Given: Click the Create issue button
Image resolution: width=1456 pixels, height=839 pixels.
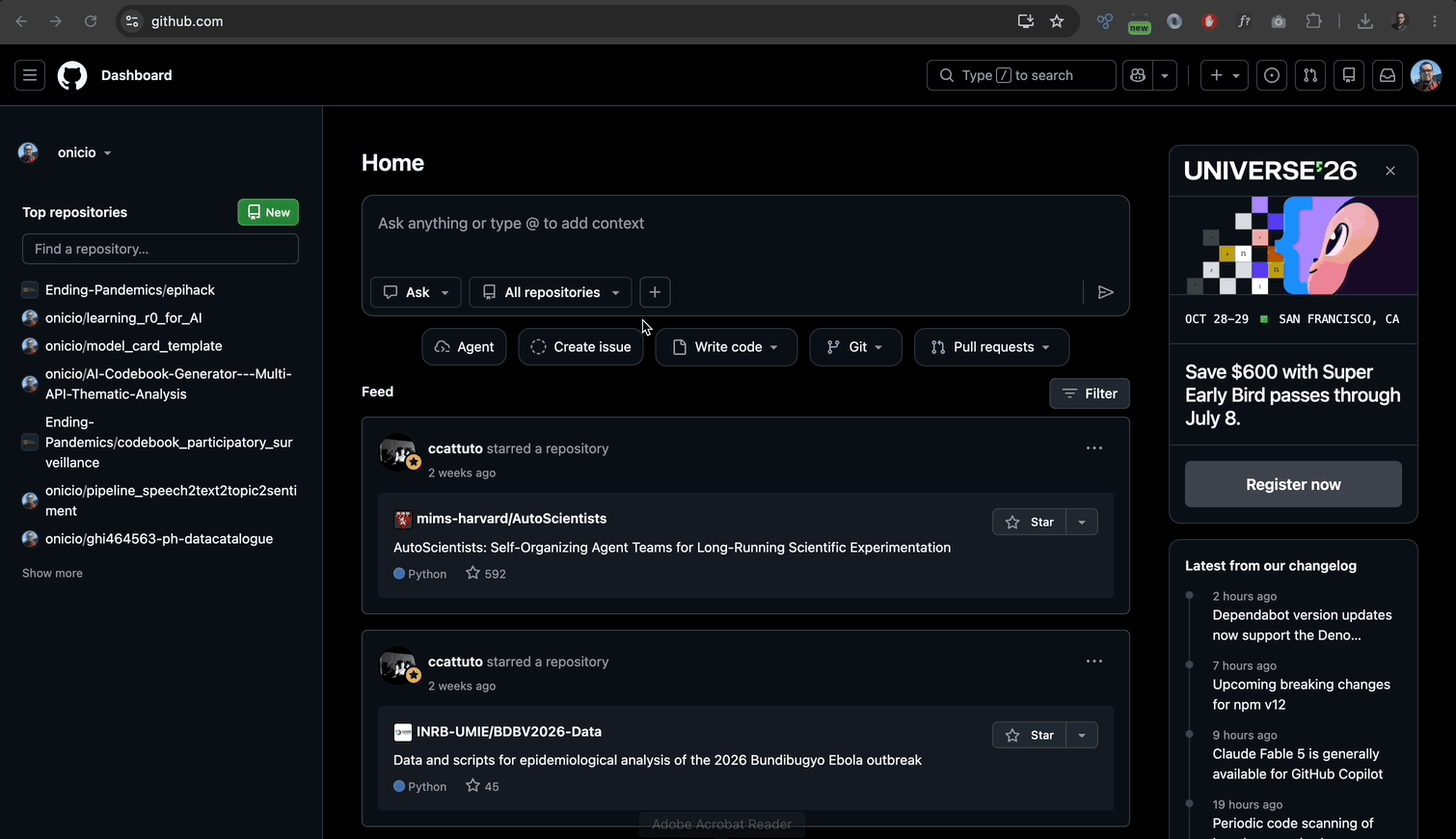Looking at the screenshot, I should (x=580, y=347).
